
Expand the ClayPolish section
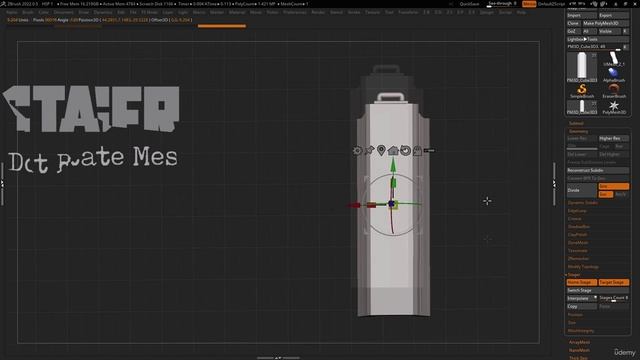pos(578,235)
